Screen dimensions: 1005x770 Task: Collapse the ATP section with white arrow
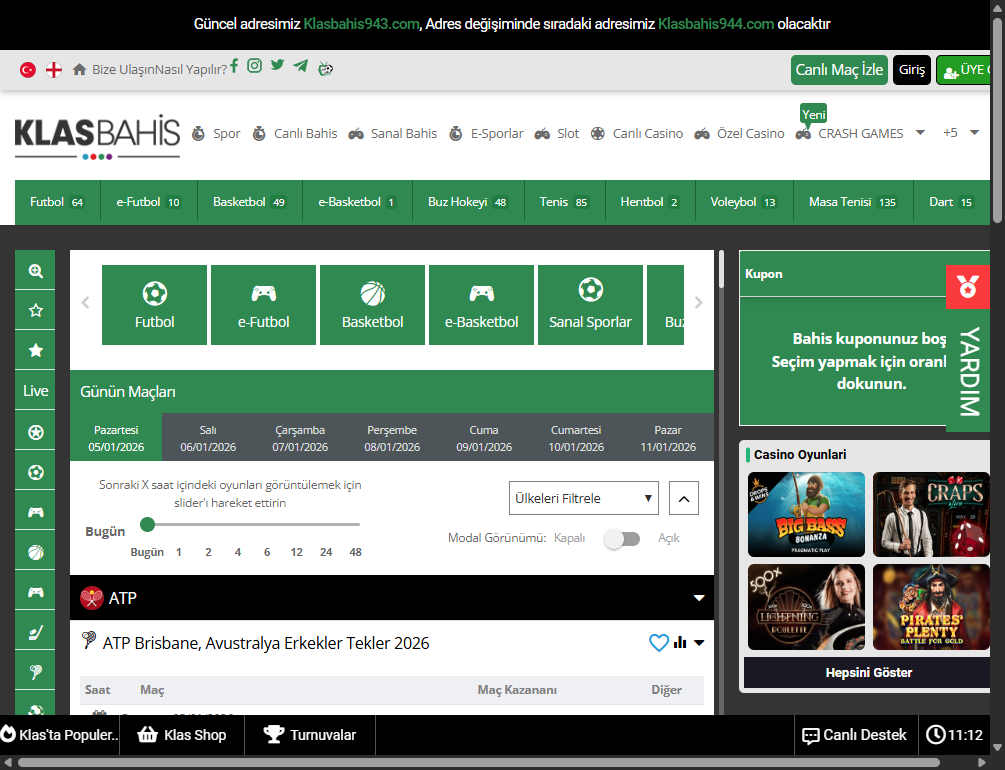pyautogui.click(x=699, y=598)
